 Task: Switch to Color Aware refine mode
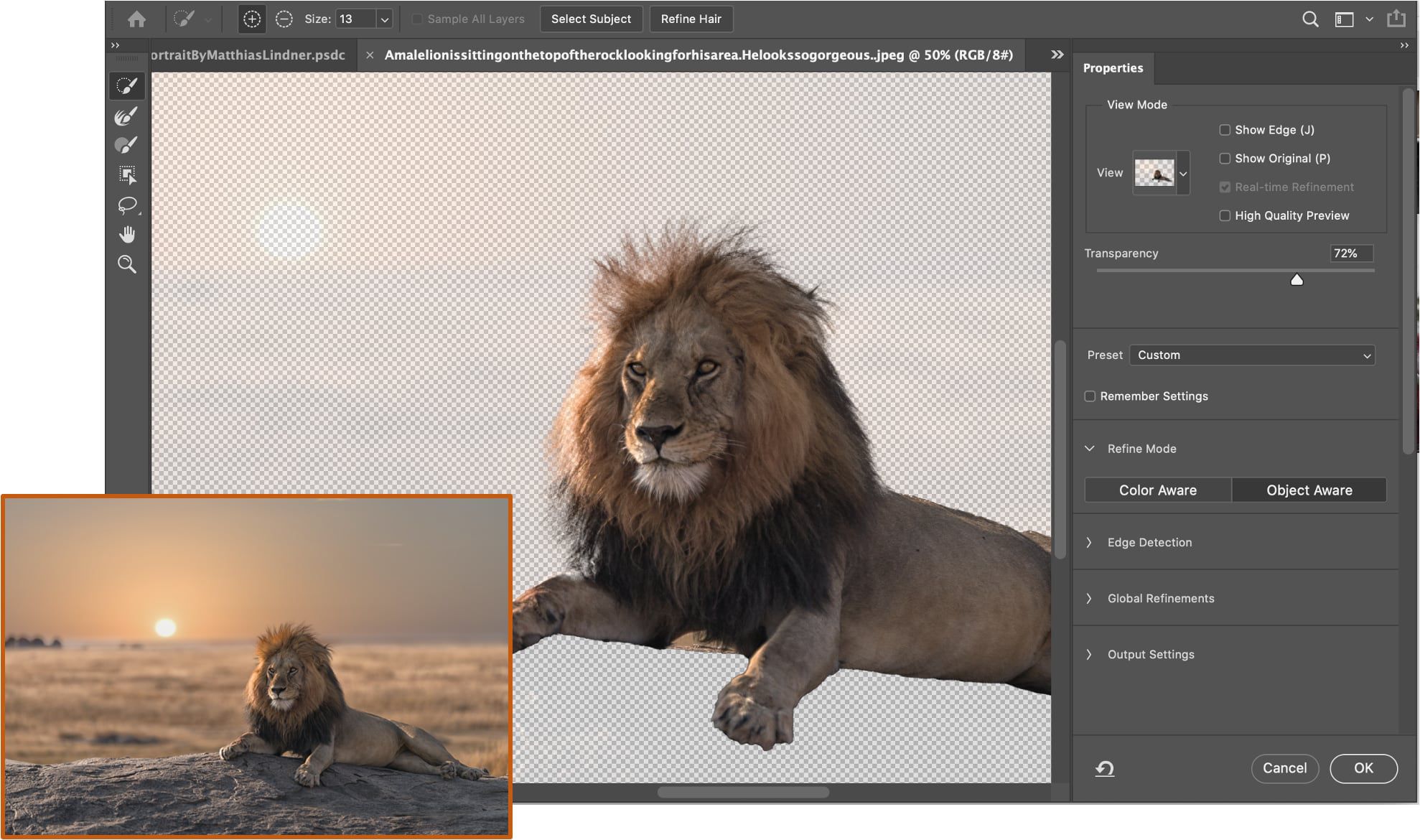tap(1158, 489)
